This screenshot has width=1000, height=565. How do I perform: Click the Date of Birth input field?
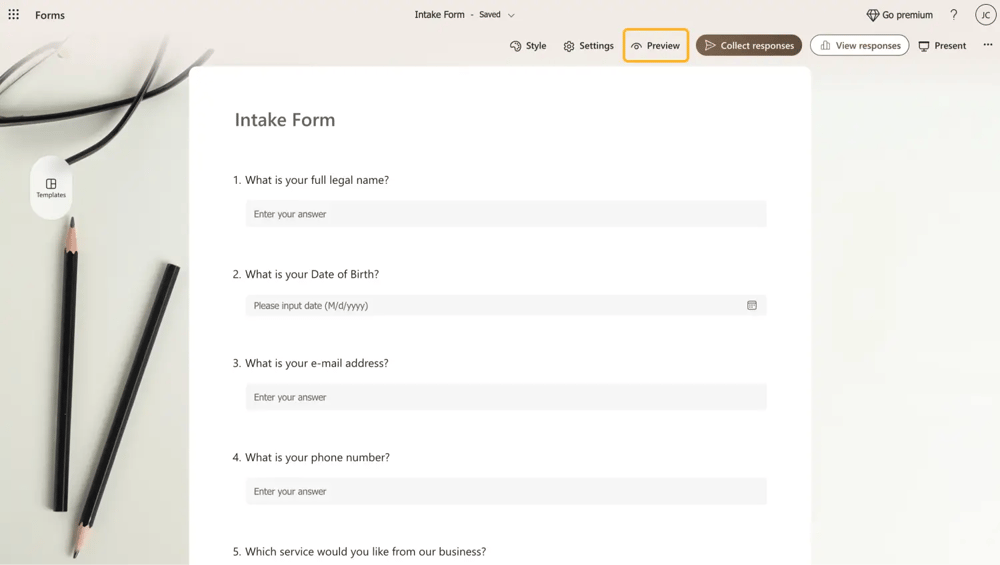pos(495,306)
